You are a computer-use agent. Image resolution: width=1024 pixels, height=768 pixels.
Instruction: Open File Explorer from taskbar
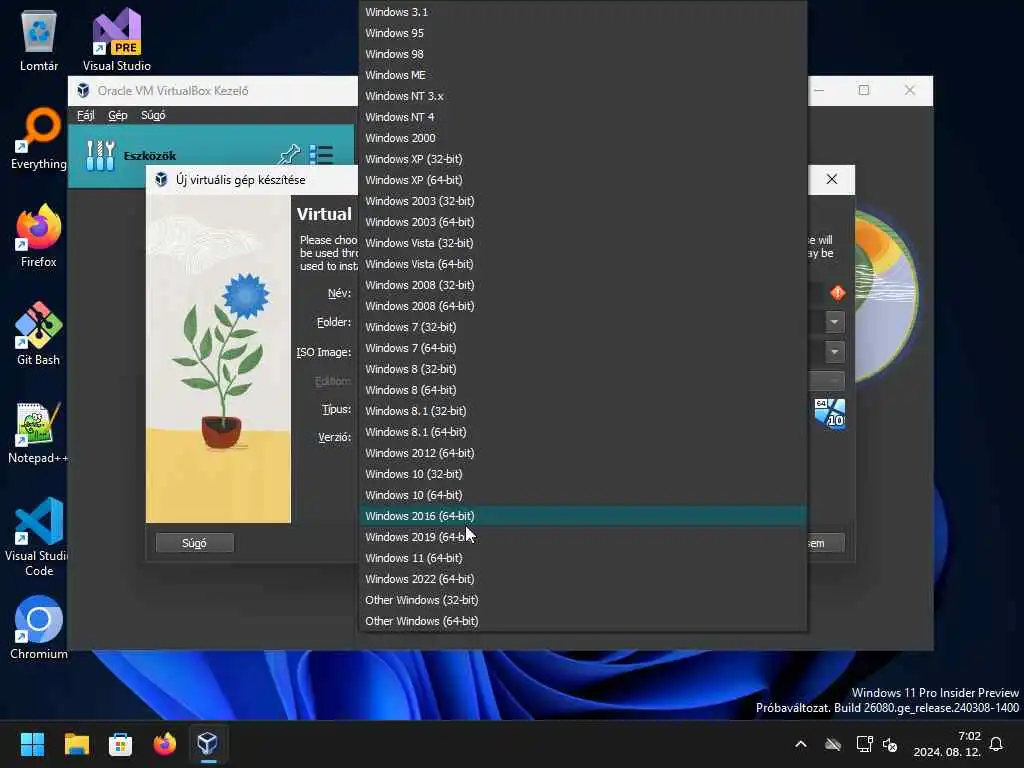[76, 744]
